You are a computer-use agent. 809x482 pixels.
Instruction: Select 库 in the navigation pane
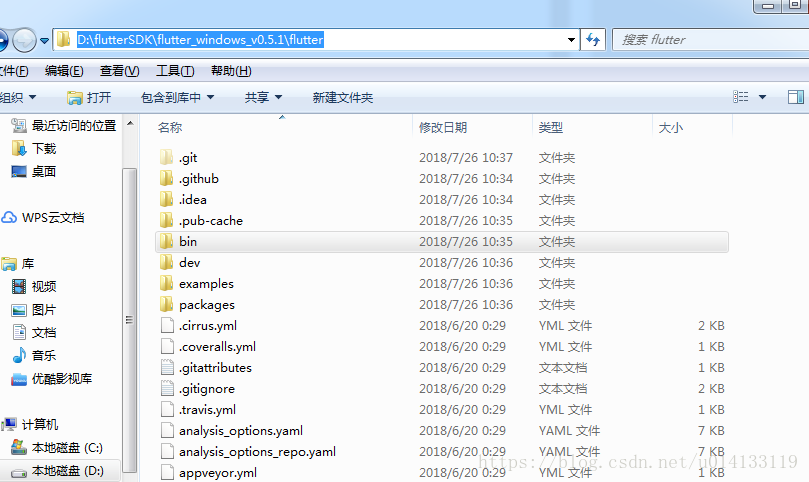click(18, 264)
